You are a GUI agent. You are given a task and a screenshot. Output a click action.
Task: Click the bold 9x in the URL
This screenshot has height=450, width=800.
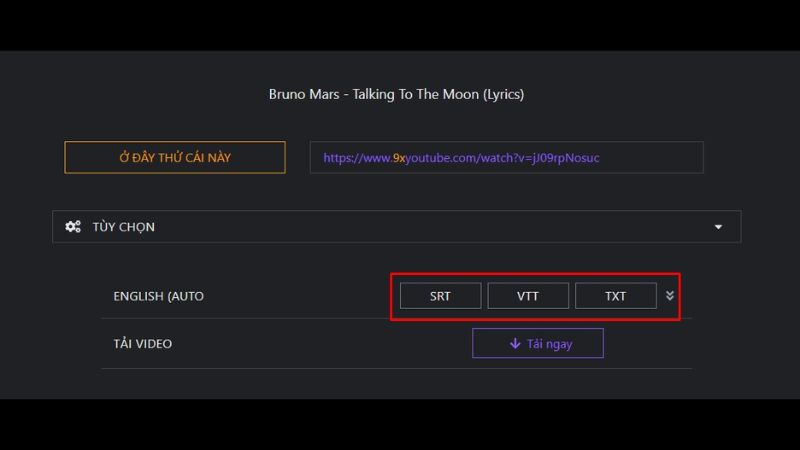(x=399, y=158)
